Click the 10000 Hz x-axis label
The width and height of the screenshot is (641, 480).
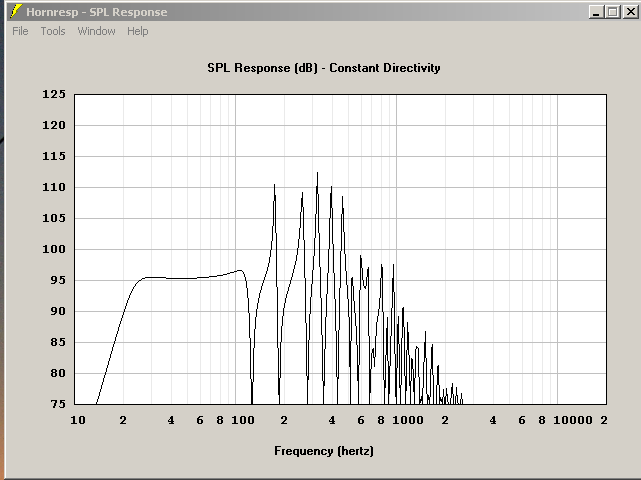[x=573, y=420]
